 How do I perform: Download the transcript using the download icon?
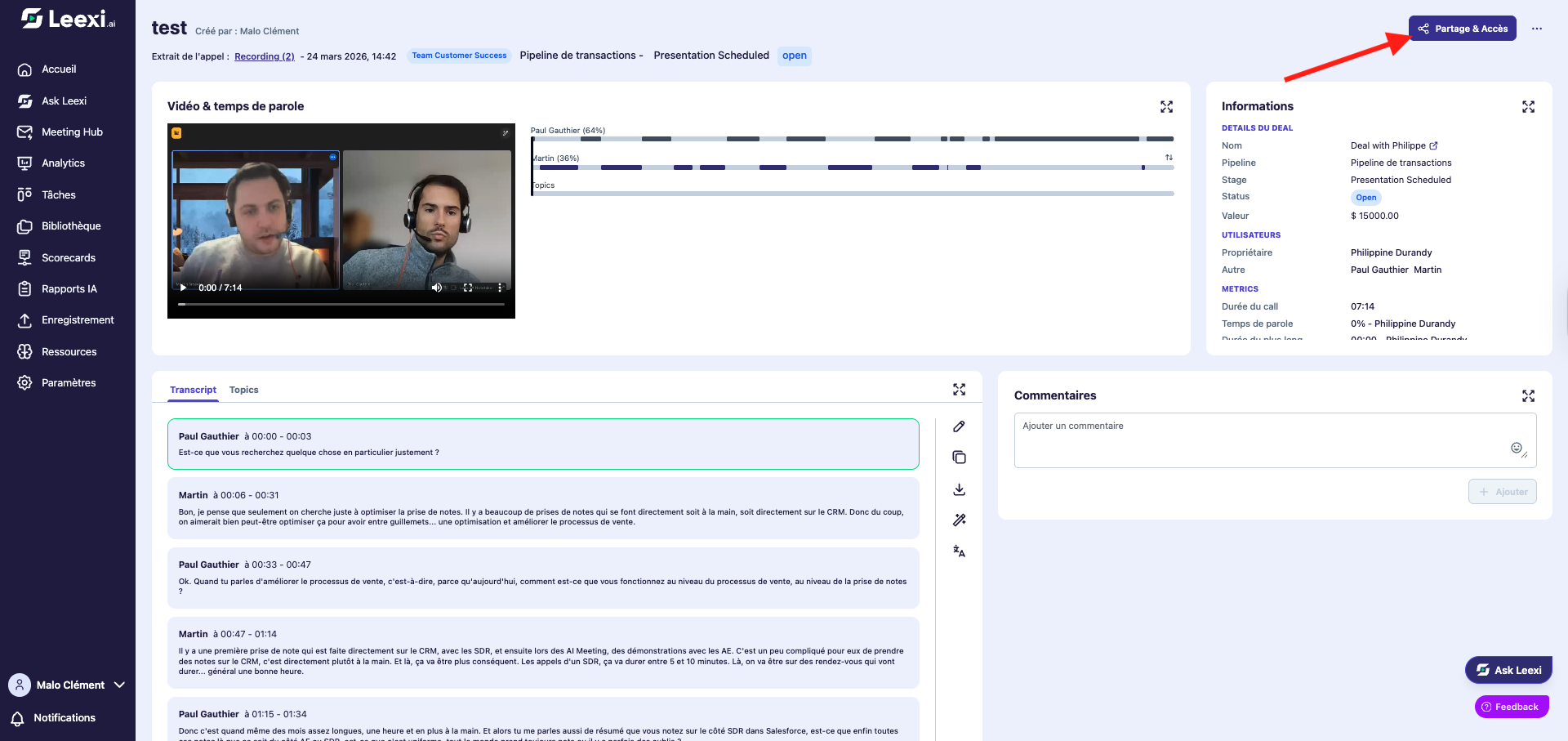coord(959,489)
